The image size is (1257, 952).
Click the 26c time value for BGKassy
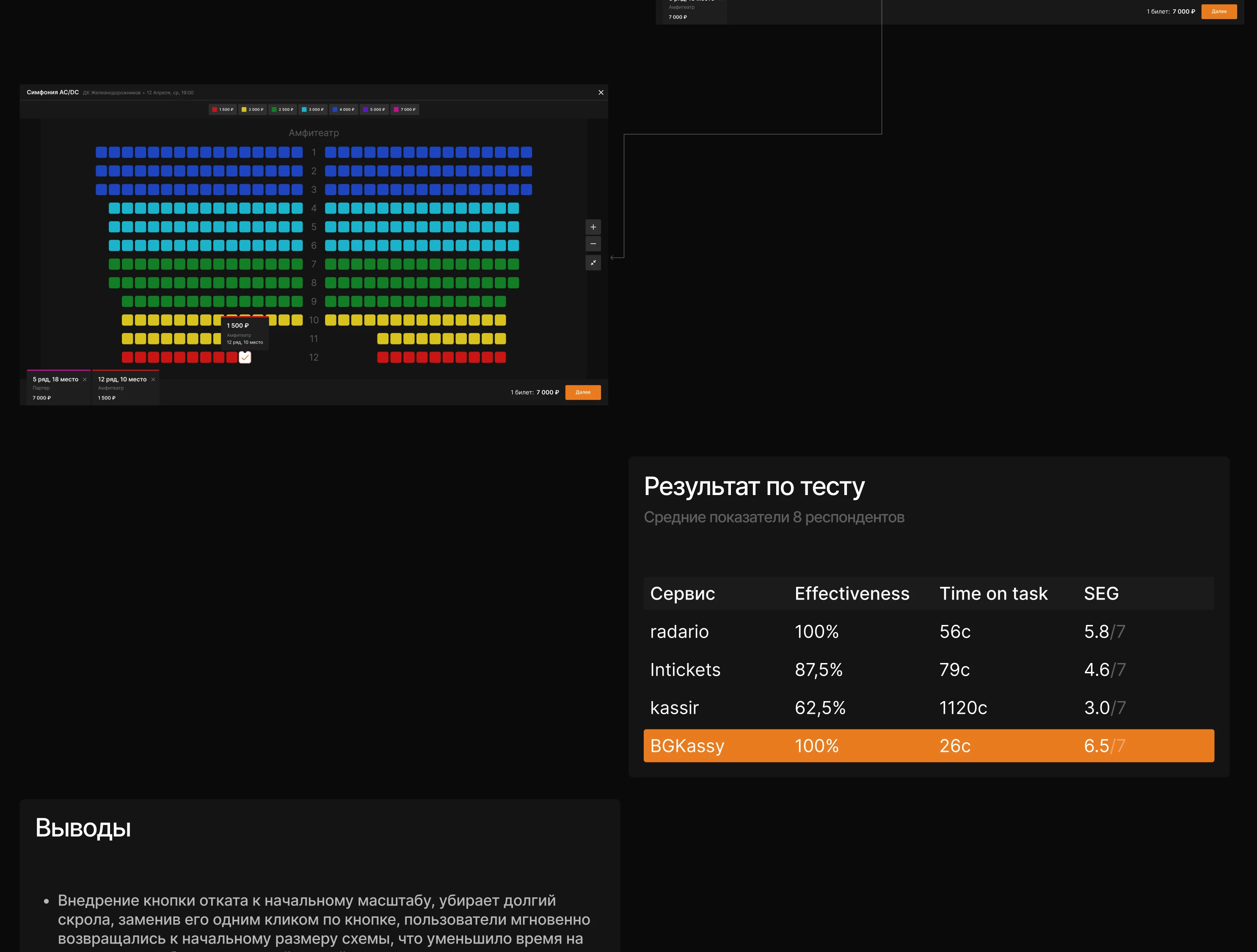955,746
